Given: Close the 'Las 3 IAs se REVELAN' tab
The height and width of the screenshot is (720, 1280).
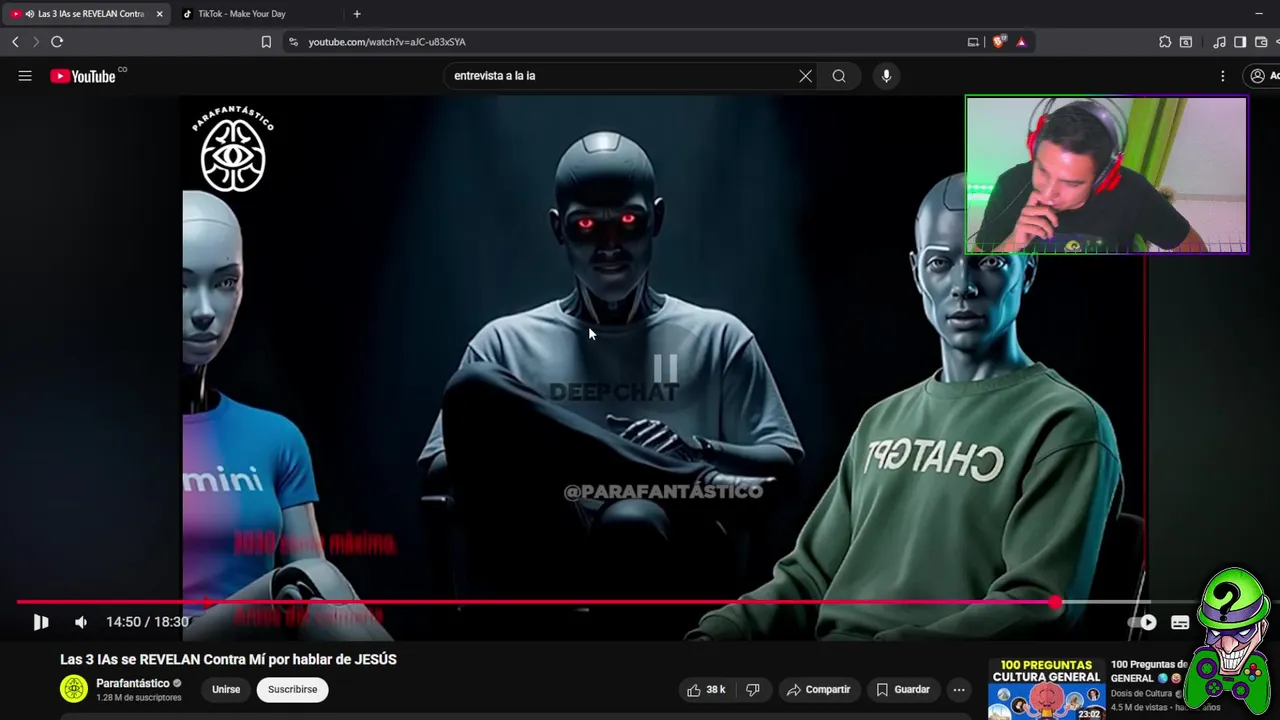Looking at the screenshot, I should coord(159,14).
